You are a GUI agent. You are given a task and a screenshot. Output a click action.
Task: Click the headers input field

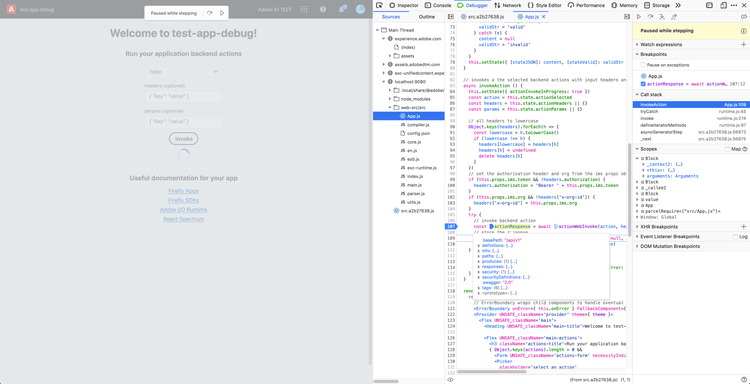pos(183,97)
